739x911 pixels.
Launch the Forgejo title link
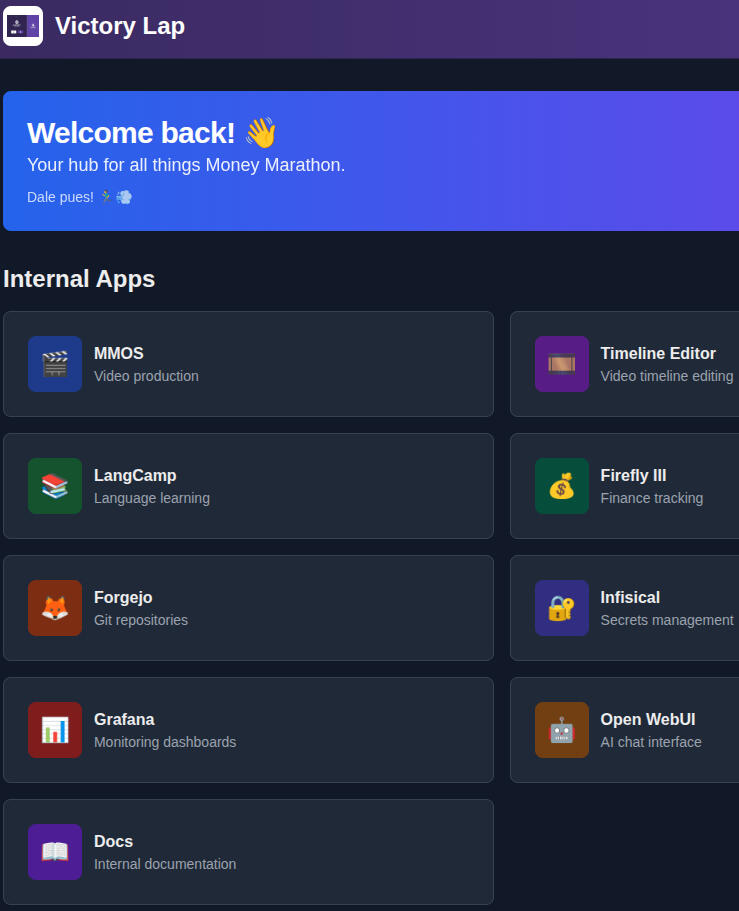click(x=123, y=598)
